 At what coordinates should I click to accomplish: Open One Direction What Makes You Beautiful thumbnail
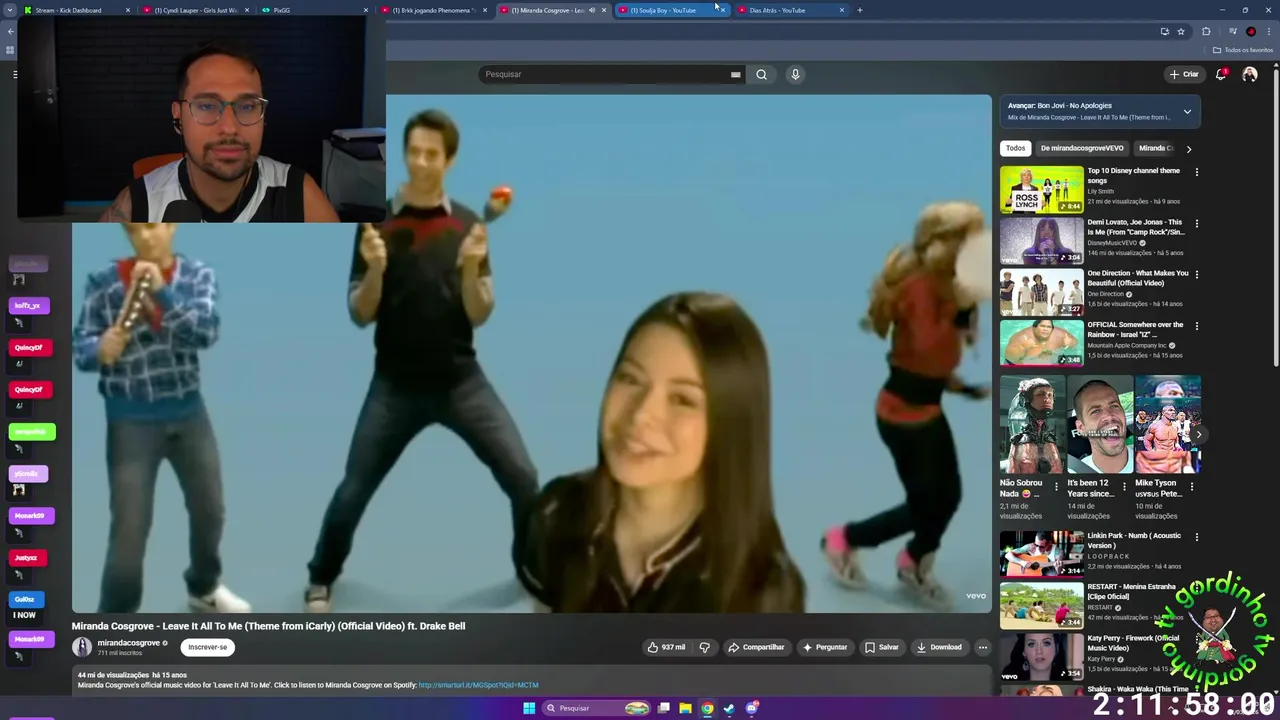click(1042, 291)
